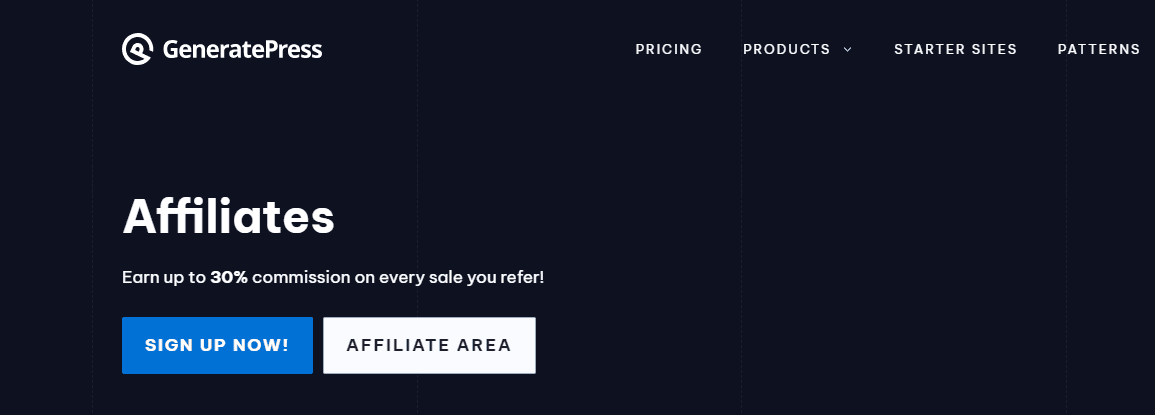Screen dimensions: 1155x415
Task: Click the GeneratePress wordmark text
Action: [240, 49]
